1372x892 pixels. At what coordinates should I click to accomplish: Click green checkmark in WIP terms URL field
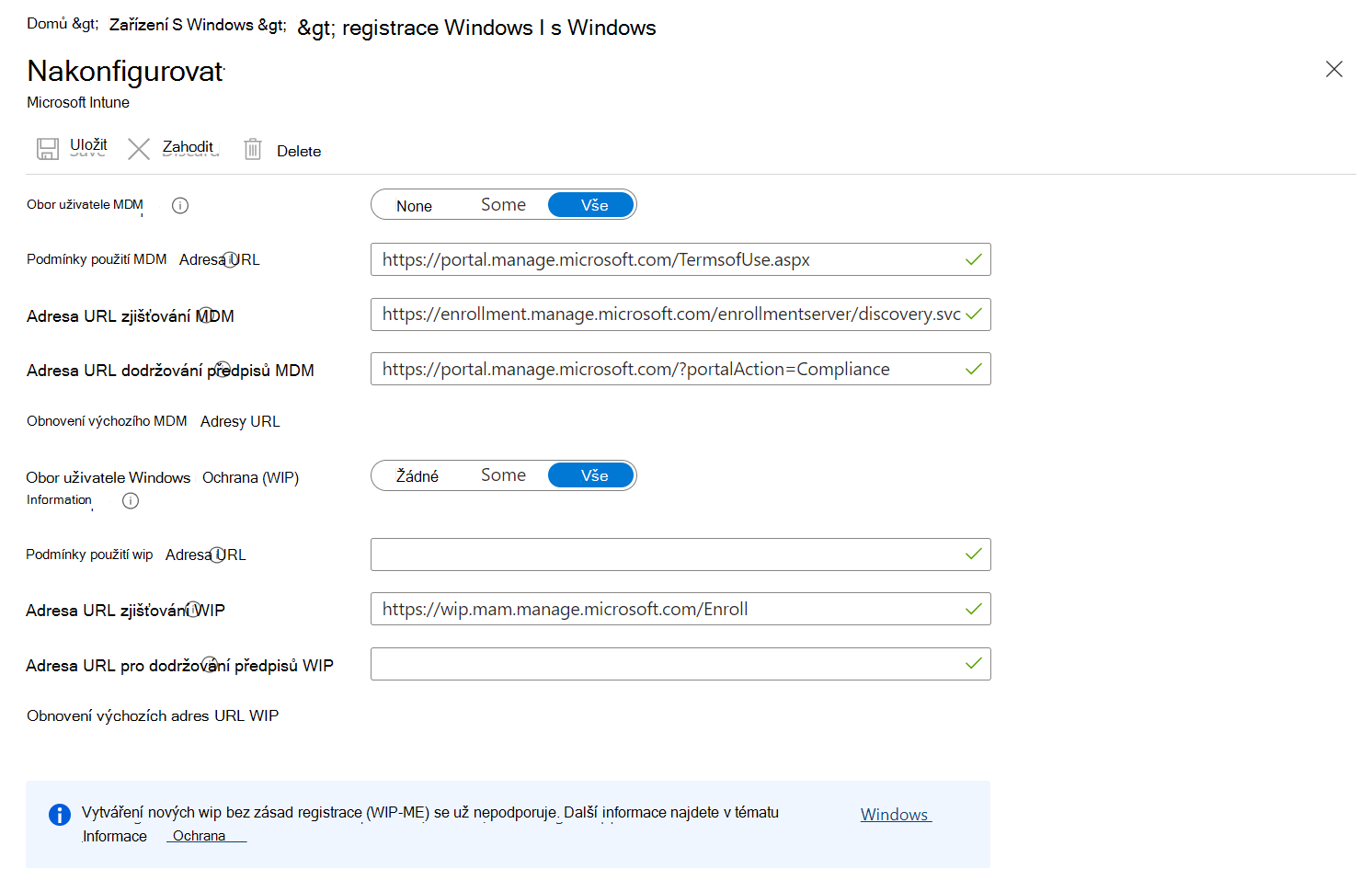(974, 555)
